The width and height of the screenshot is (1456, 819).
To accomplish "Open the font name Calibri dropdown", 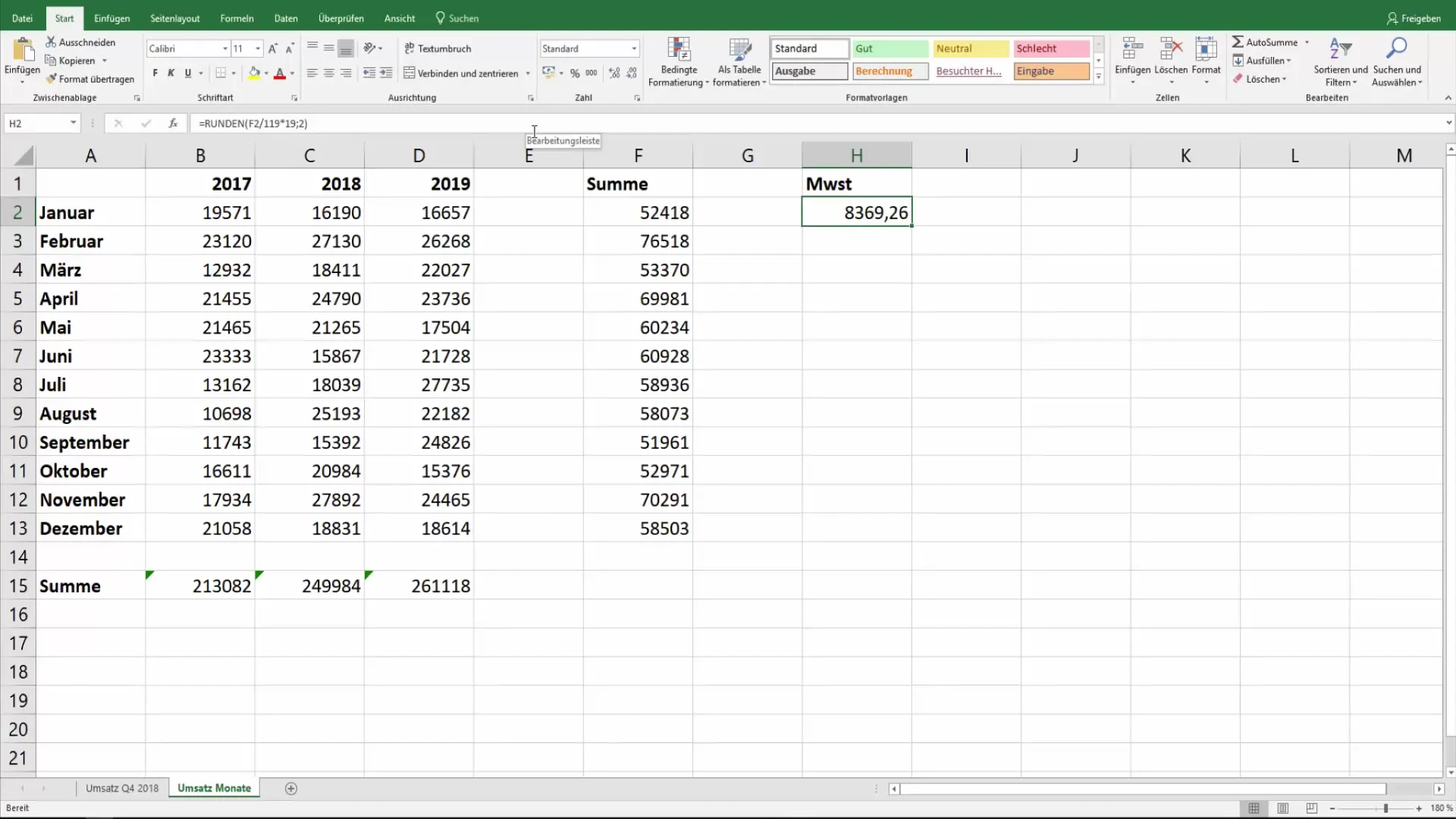I will [x=224, y=49].
